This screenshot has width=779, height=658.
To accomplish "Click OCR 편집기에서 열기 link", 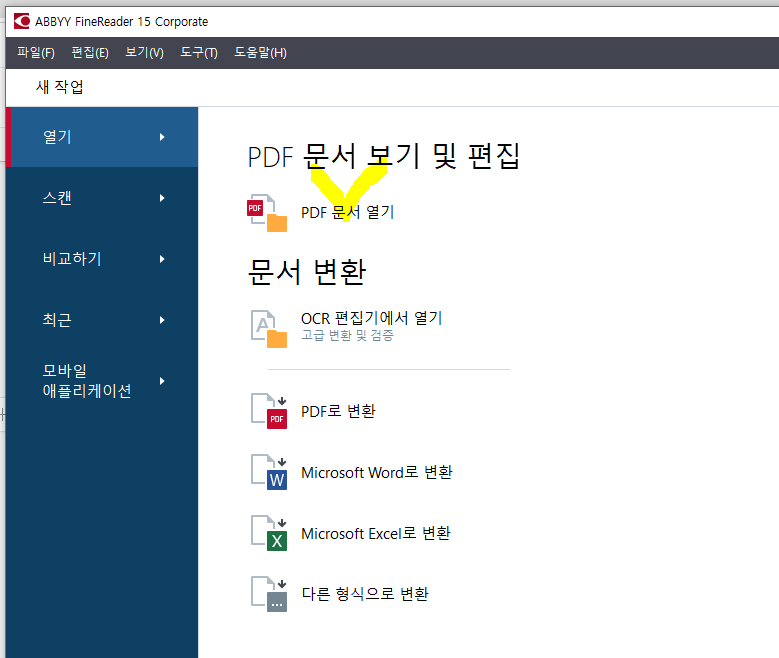I will (x=371, y=318).
